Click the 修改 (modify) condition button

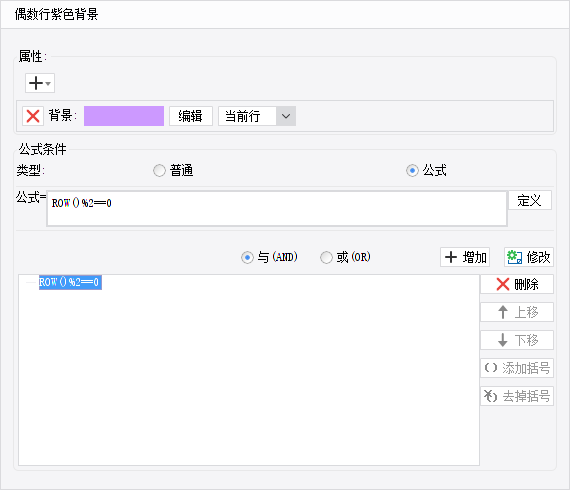(x=529, y=257)
